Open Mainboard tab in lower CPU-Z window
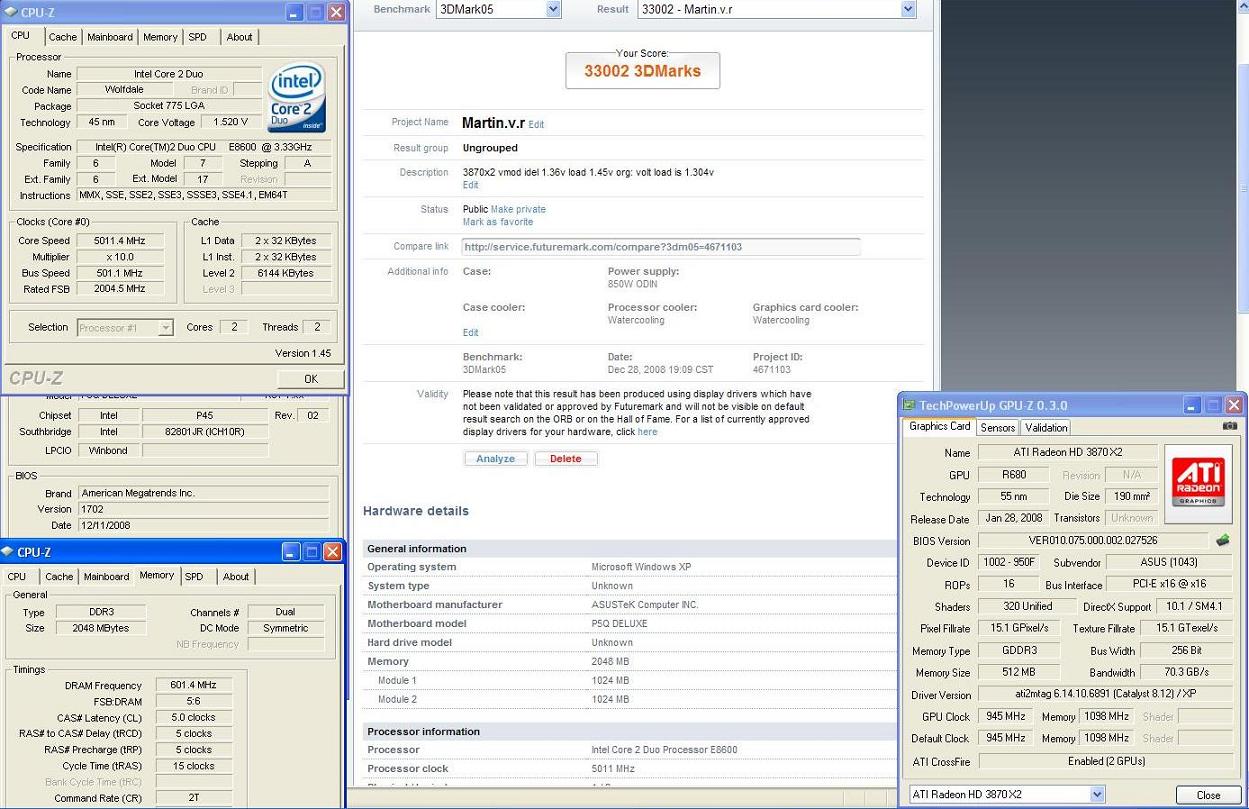The image size is (1249, 809). (106, 577)
